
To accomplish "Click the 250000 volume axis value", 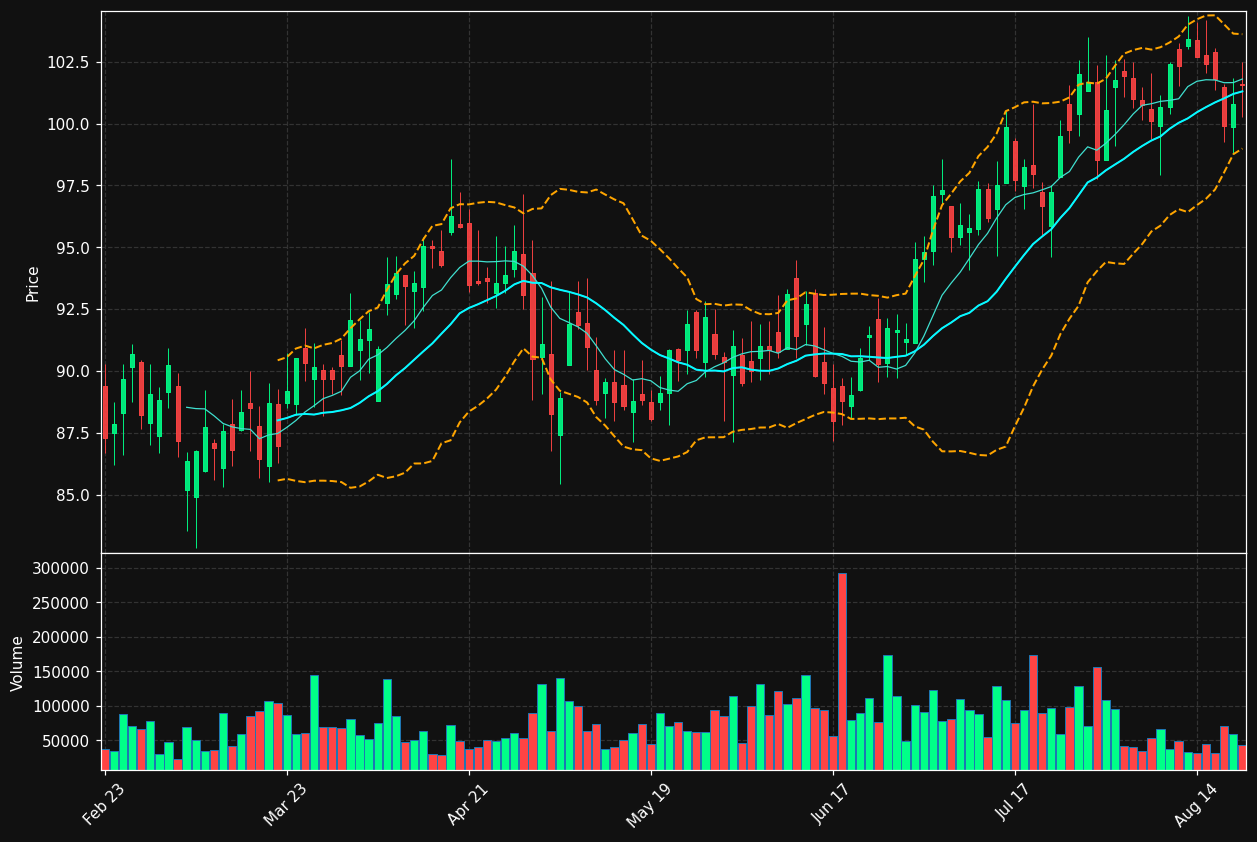I will [x=62, y=604].
